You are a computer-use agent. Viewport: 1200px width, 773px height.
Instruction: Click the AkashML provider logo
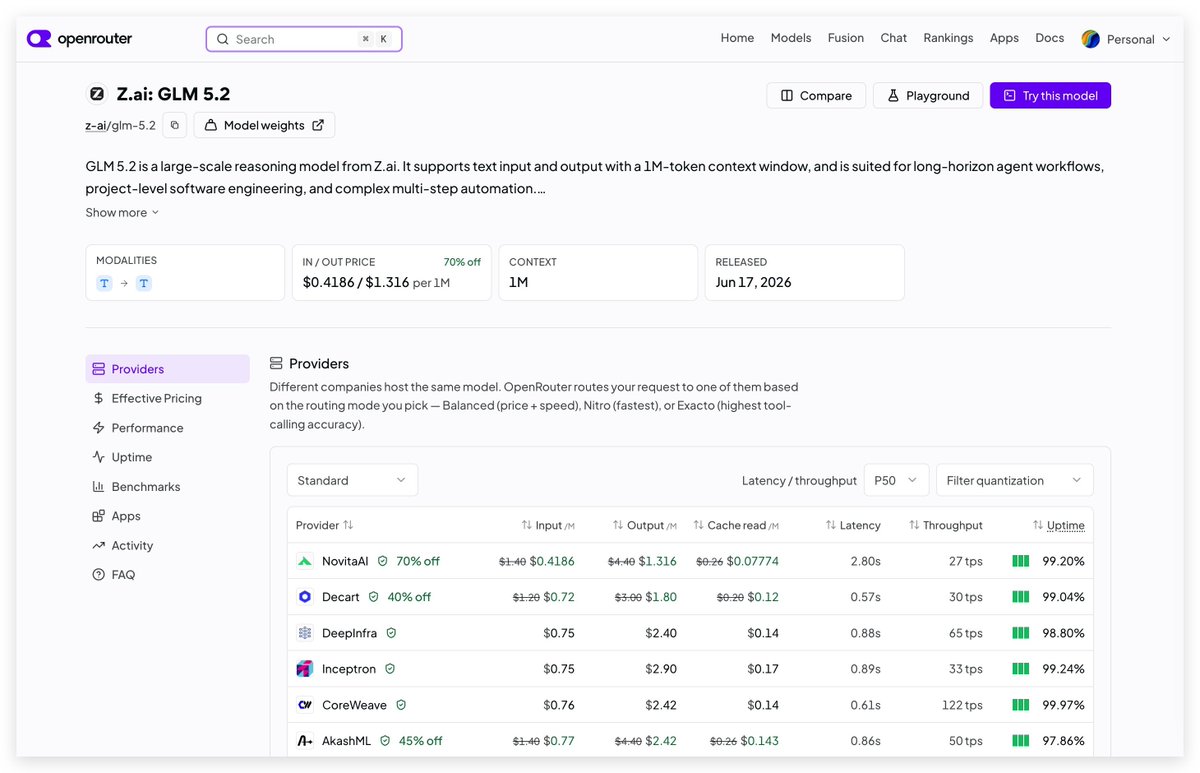pyautogui.click(x=305, y=741)
